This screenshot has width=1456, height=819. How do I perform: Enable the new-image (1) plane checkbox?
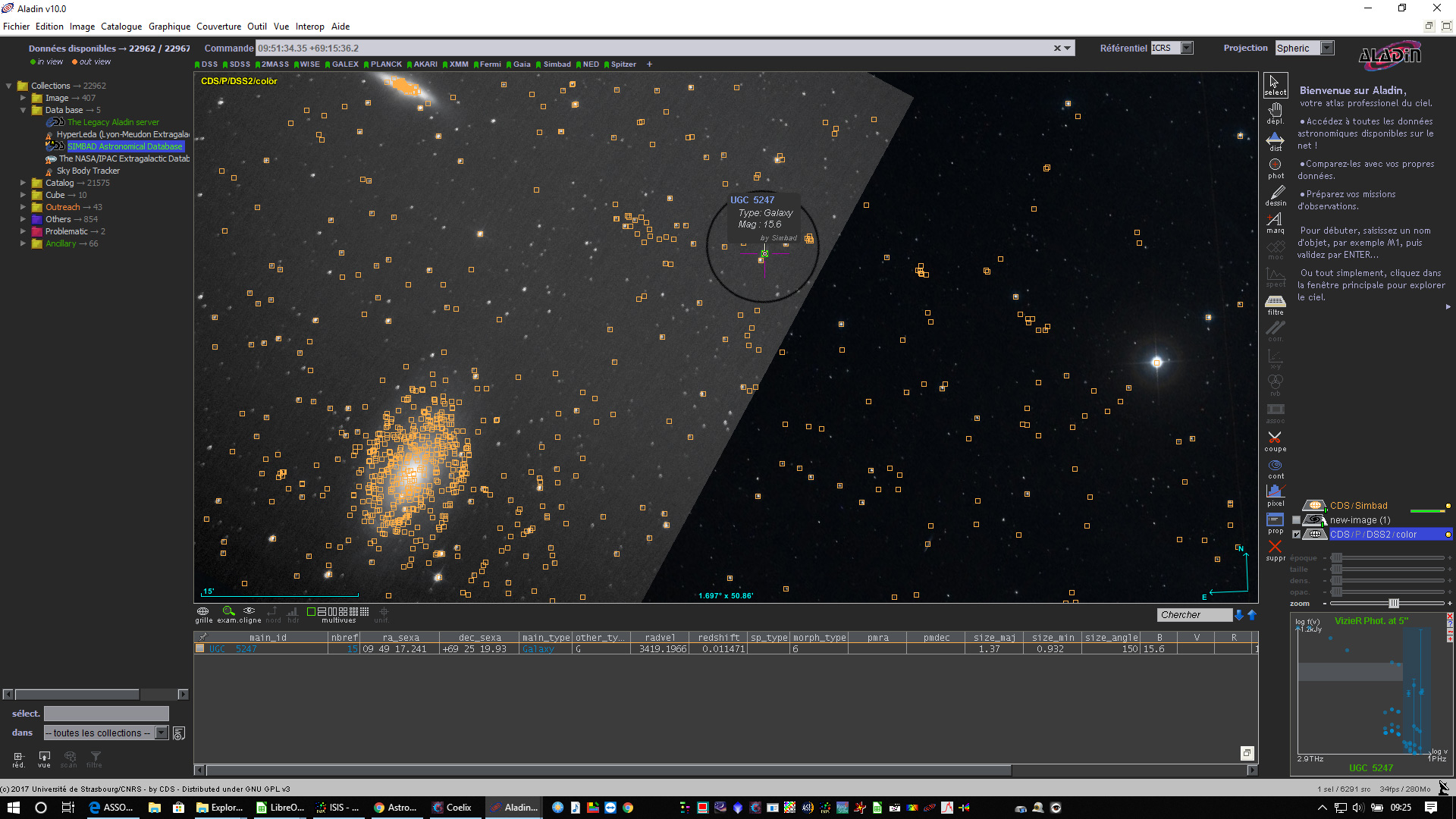pos(1296,520)
